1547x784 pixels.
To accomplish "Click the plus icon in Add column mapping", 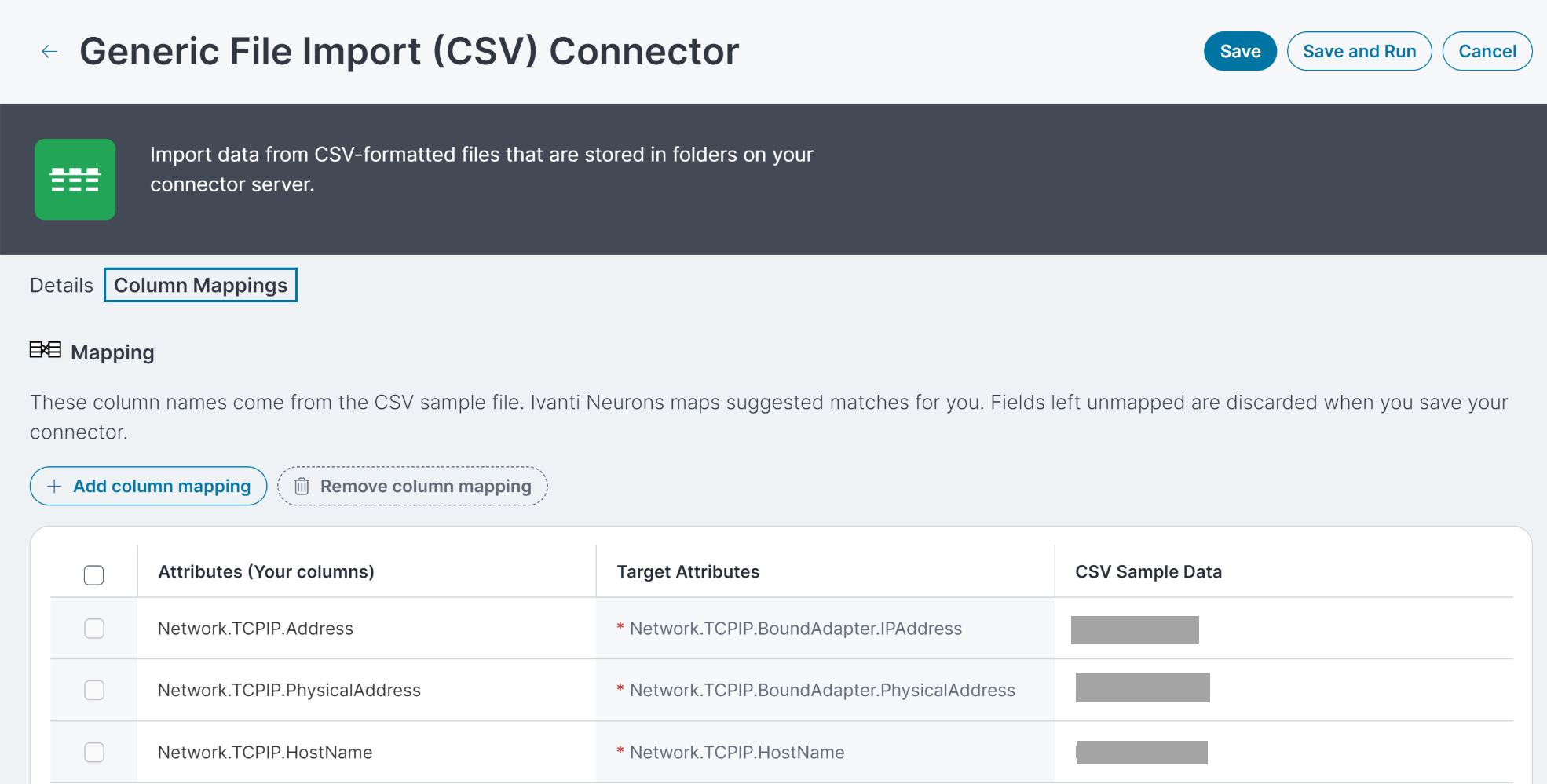I will 54,487.
